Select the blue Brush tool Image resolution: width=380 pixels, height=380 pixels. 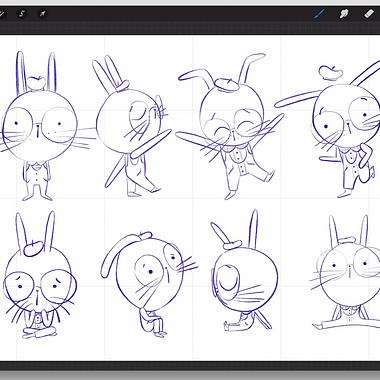tap(320, 14)
